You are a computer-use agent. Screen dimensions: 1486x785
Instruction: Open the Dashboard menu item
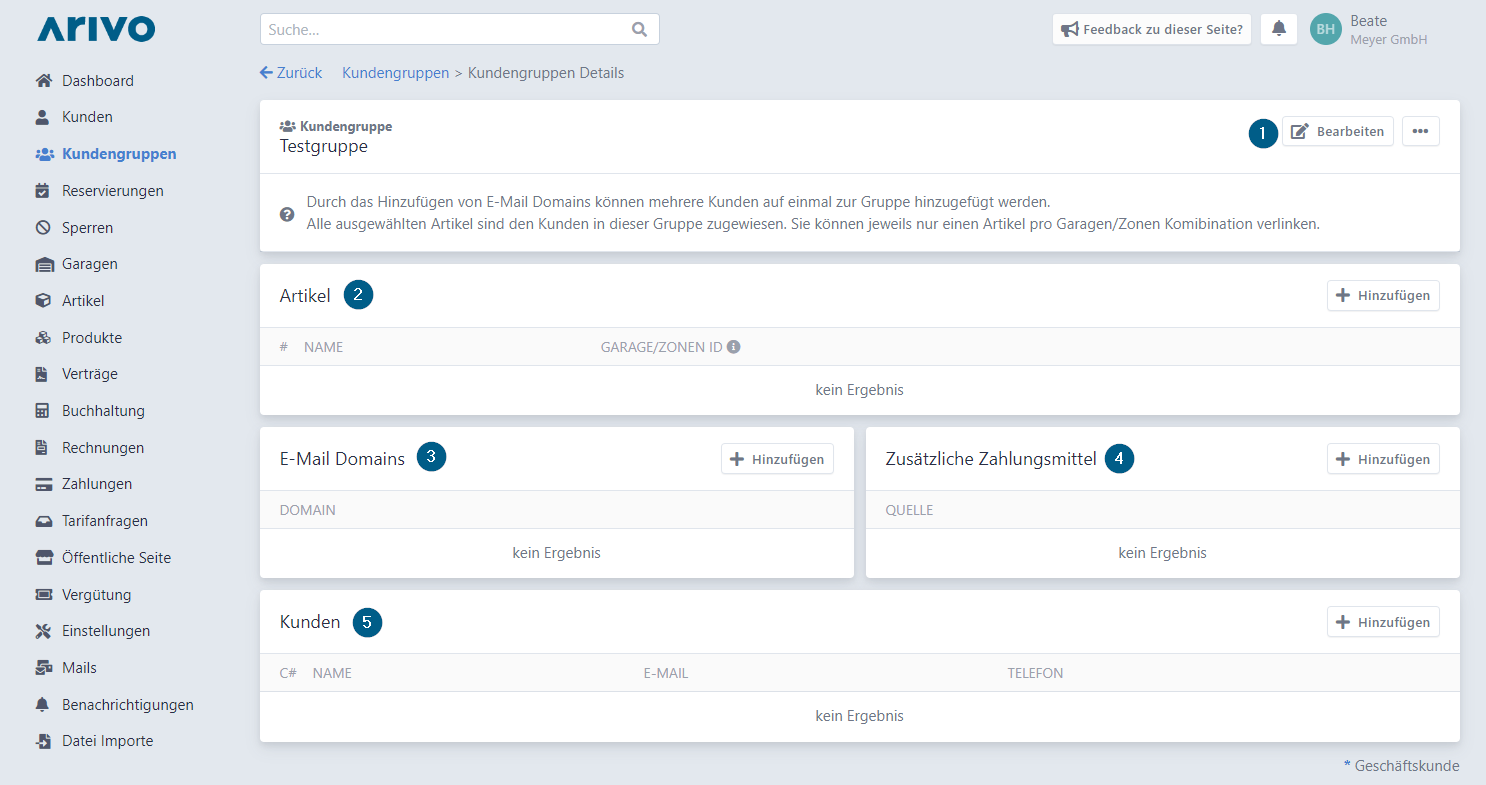[x=97, y=81]
